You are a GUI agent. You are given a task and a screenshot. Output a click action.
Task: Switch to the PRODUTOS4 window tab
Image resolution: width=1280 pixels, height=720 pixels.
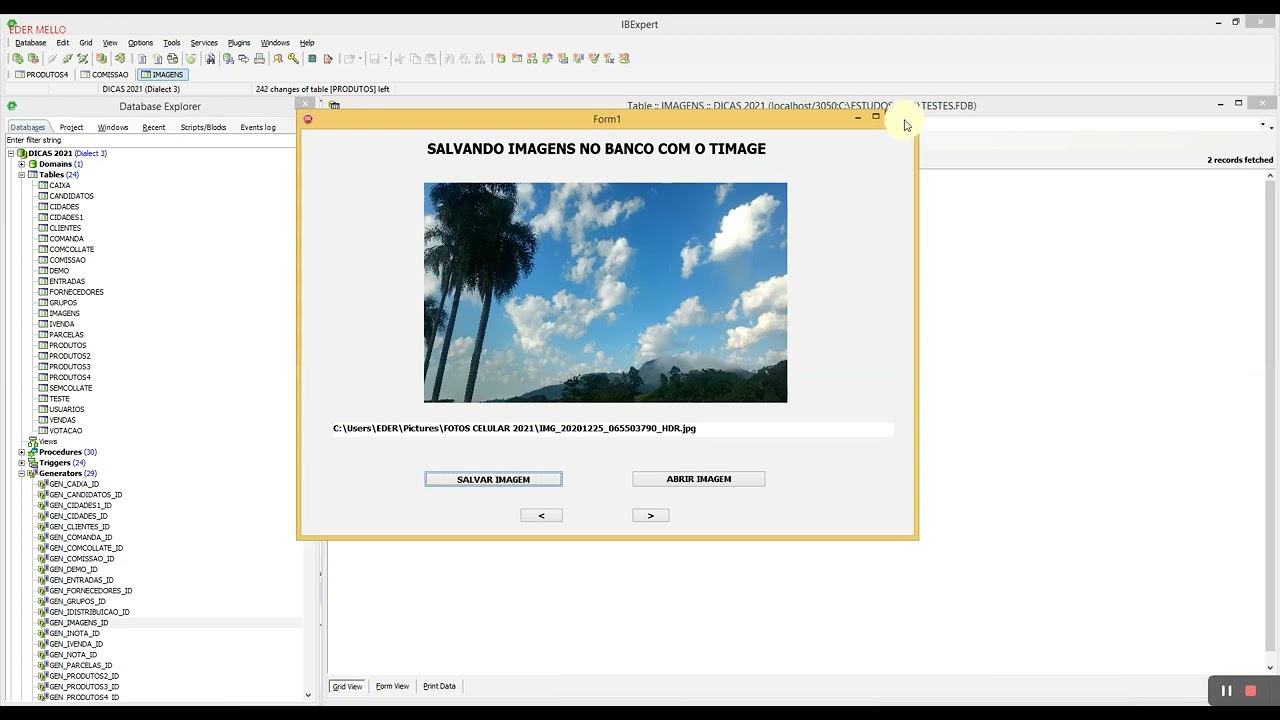(x=41, y=74)
